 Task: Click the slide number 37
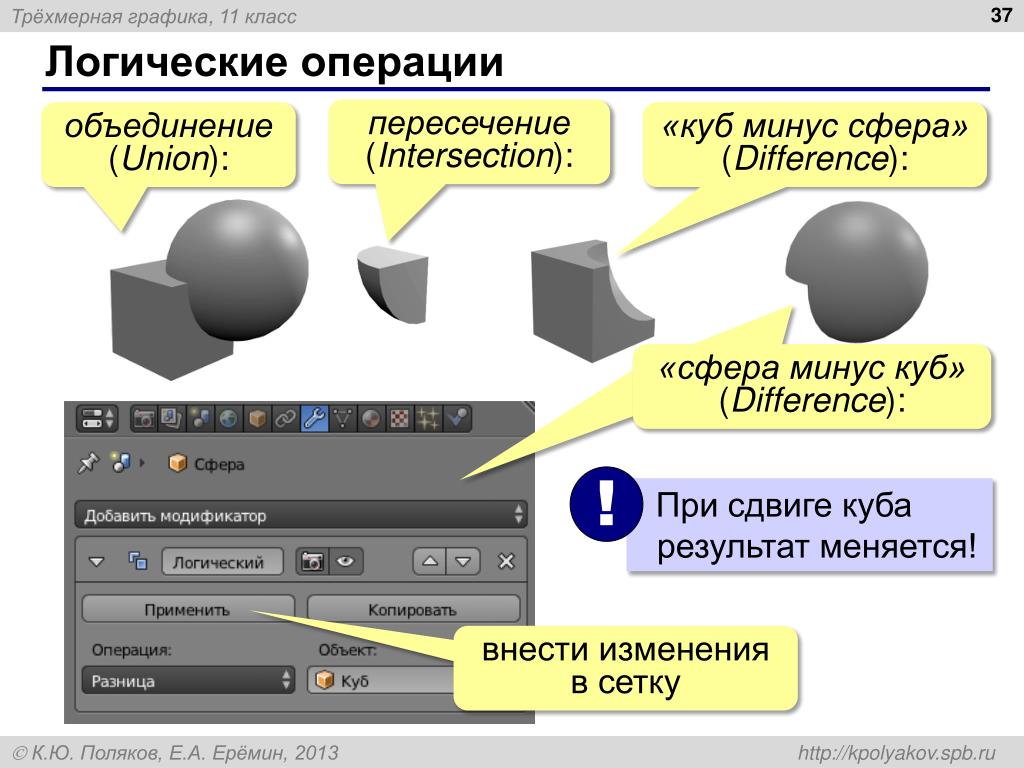[1001, 15]
